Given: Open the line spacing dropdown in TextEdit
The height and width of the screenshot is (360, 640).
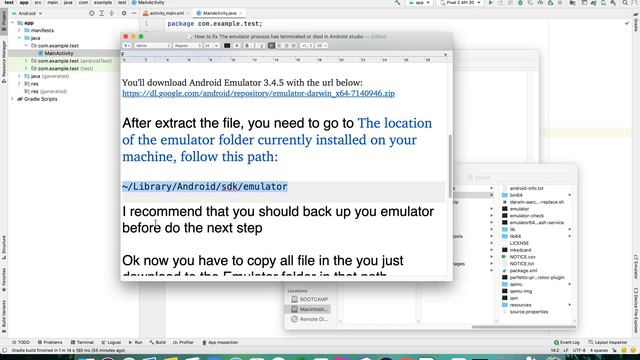Looking at the screenshot, I should tap(307, 46).
